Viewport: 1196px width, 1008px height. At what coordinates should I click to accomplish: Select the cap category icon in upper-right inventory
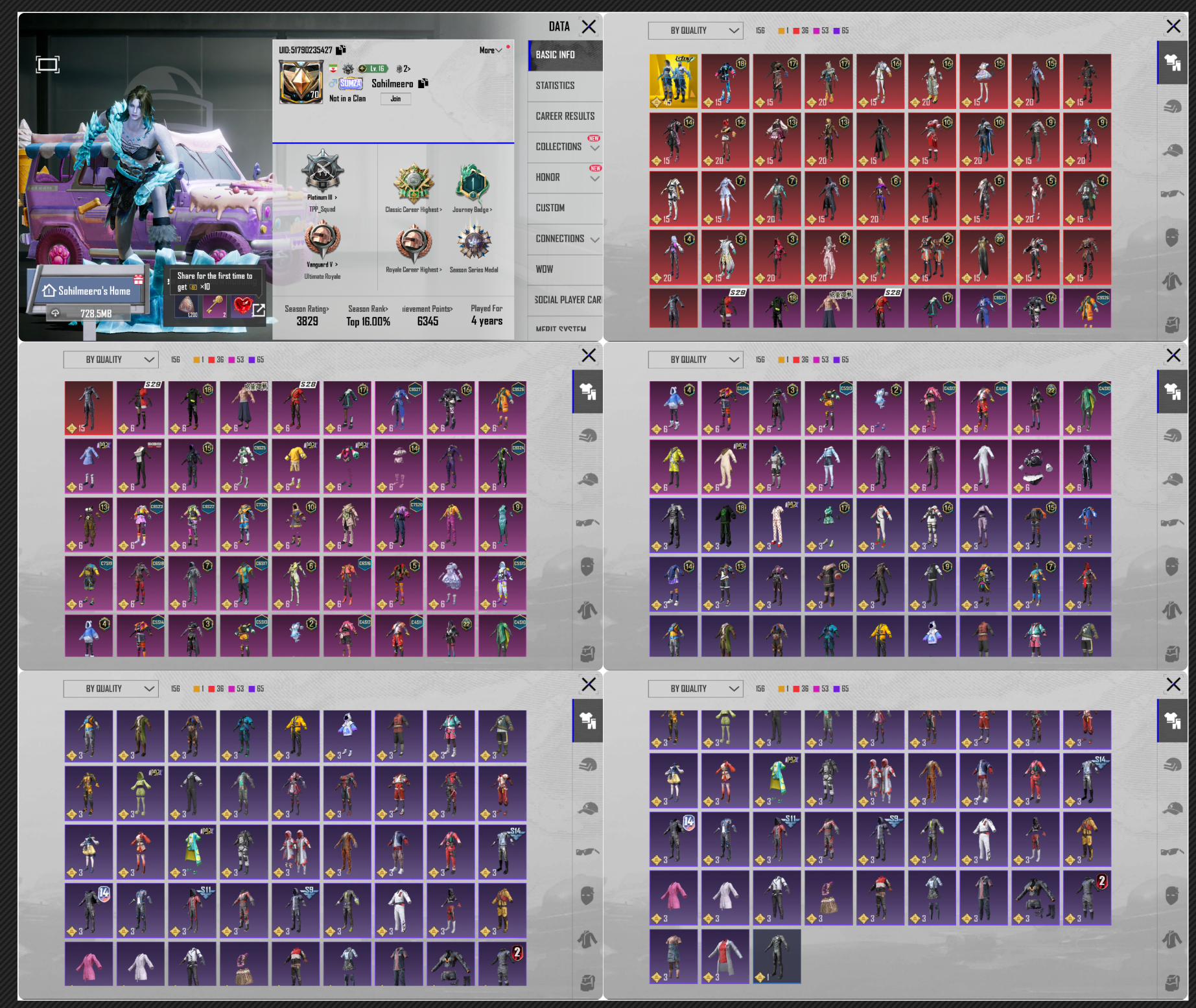pyautogui.click(x=1172, y=150)
